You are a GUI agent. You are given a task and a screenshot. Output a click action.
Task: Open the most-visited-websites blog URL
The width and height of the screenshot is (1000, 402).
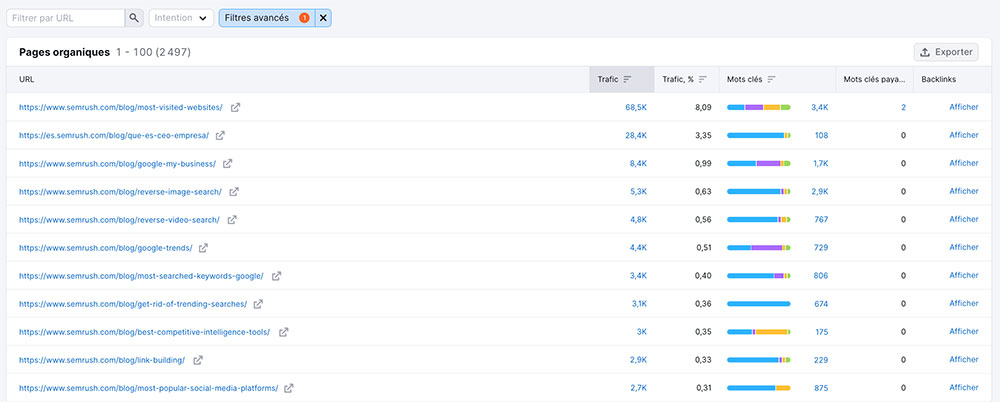point(121,108)
